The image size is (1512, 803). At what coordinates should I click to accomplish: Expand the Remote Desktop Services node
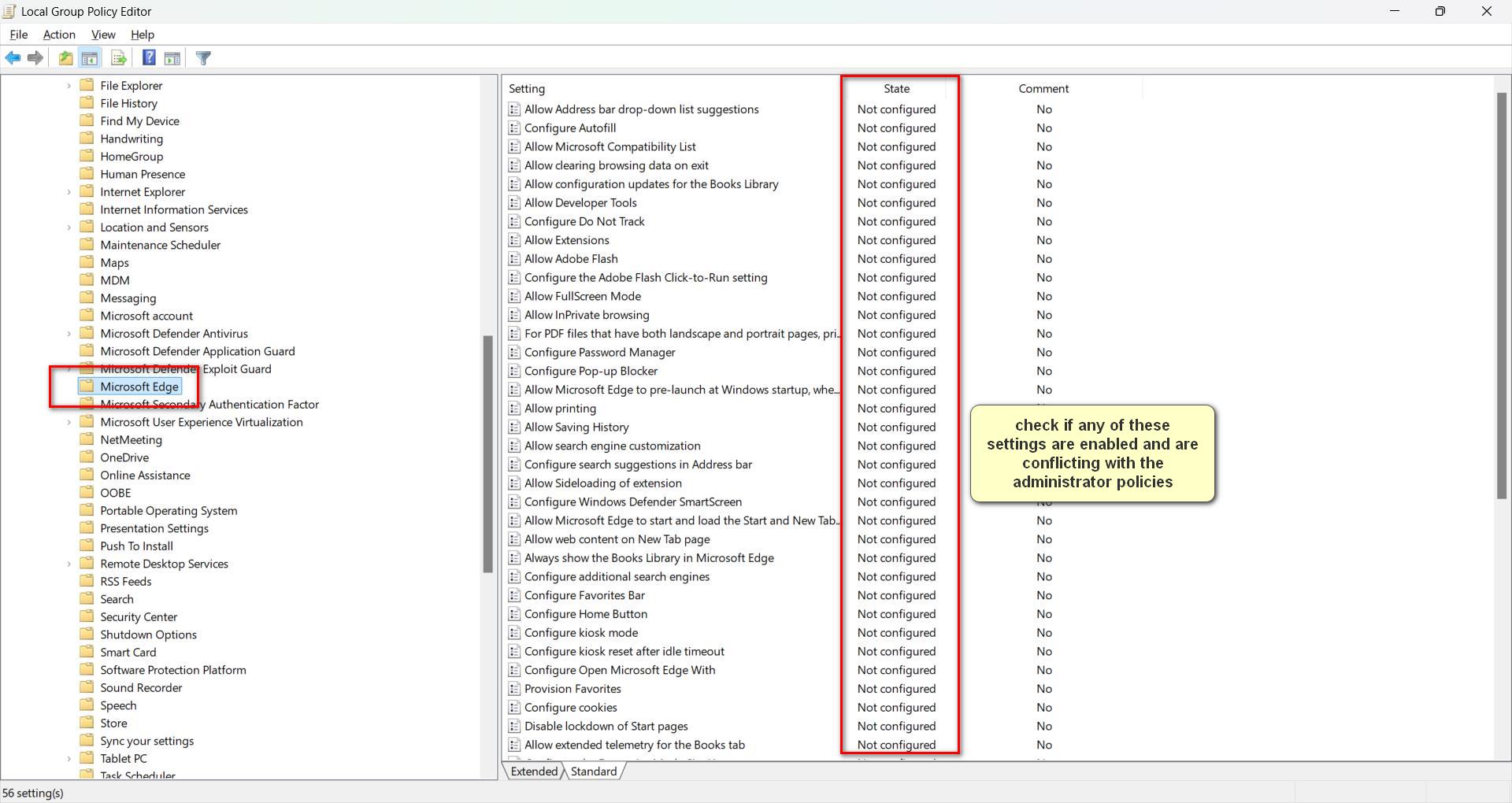(x=68, y=564)
